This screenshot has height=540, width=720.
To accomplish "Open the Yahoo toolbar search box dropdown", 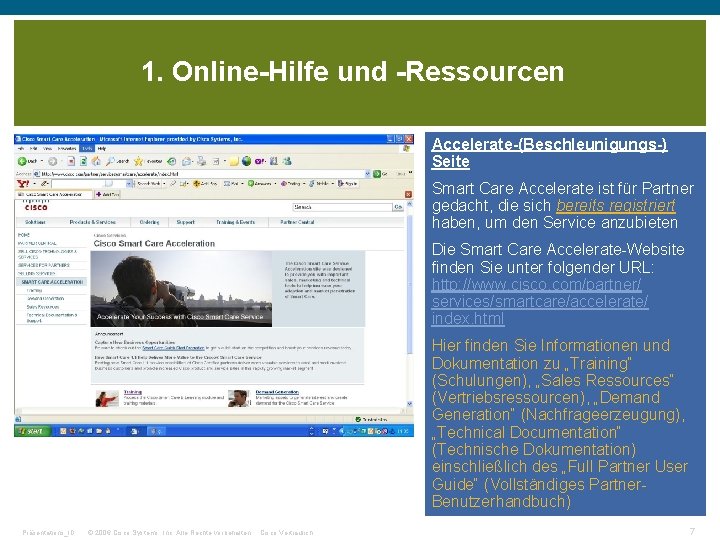I will 129,184.
